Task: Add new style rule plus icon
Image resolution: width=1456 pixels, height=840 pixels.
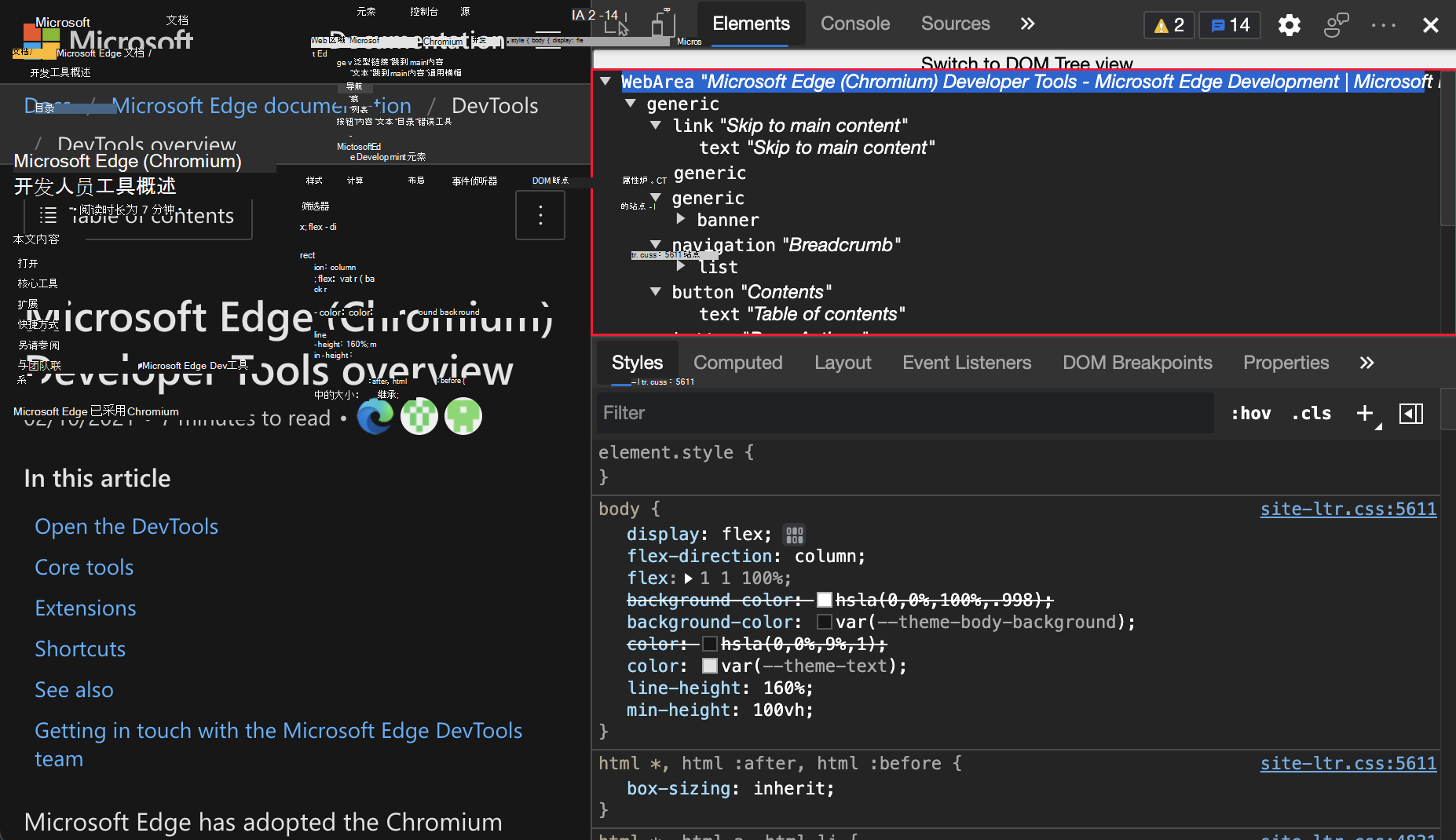Action: coord(1366,413)
